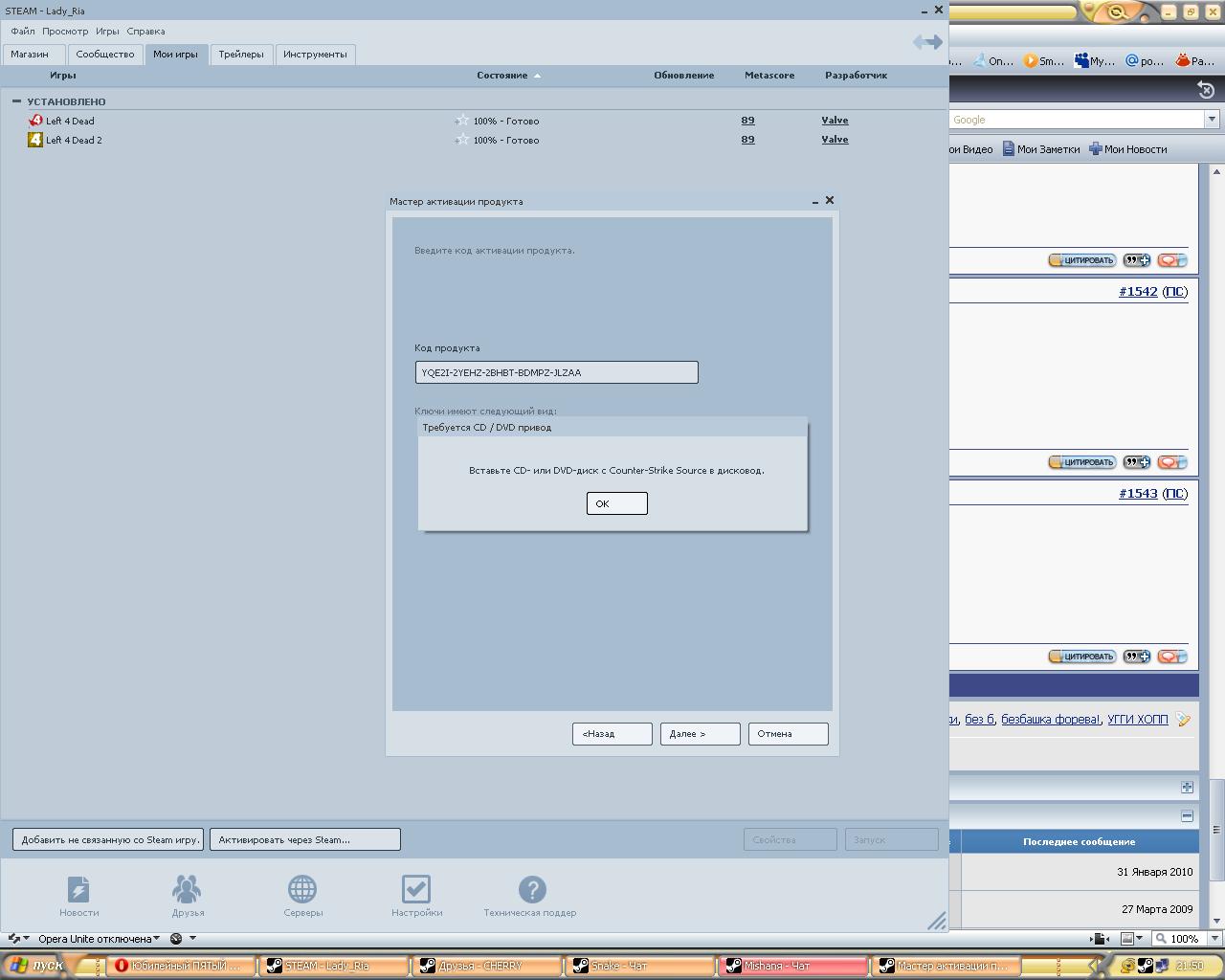Open the Файл menu in Steam
This screenshot has height=980, width=1225.
pyautogui.click(x=23, y=32)
